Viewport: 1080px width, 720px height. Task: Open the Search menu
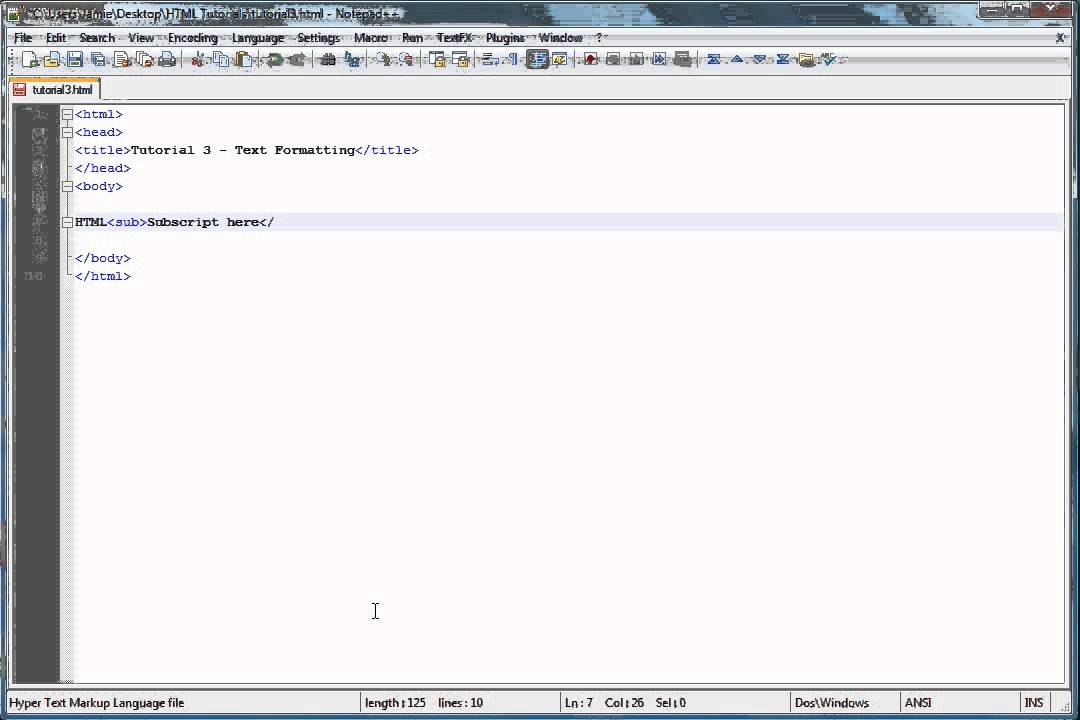(97, 38)
